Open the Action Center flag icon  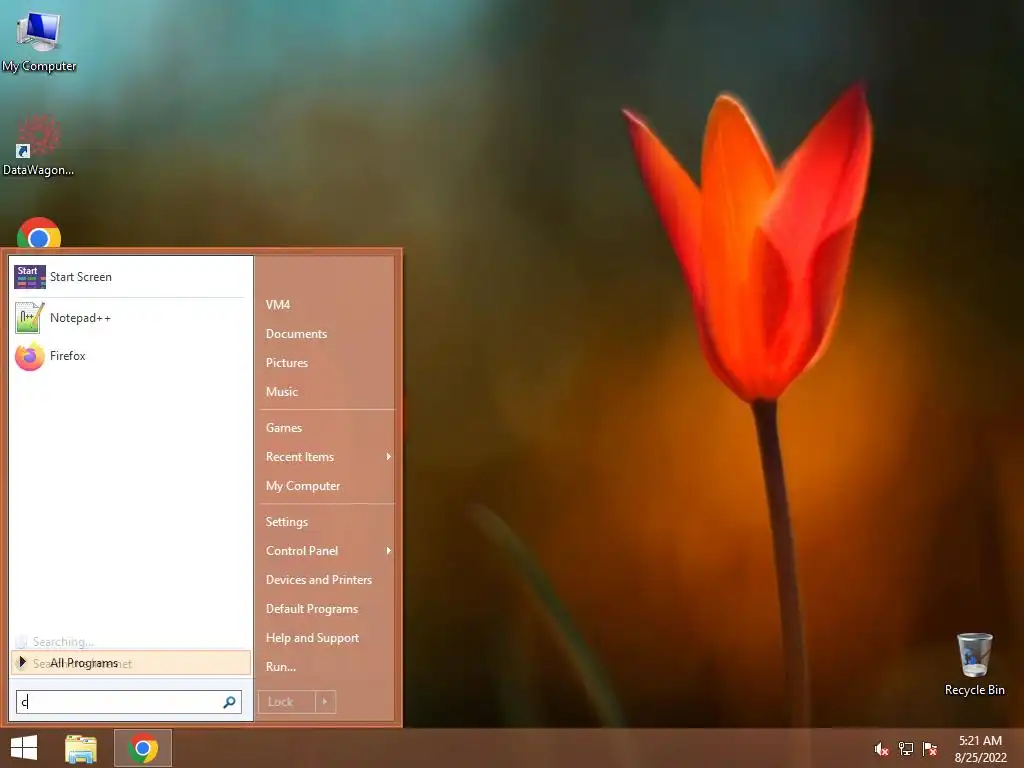click(x=930, y=749)
